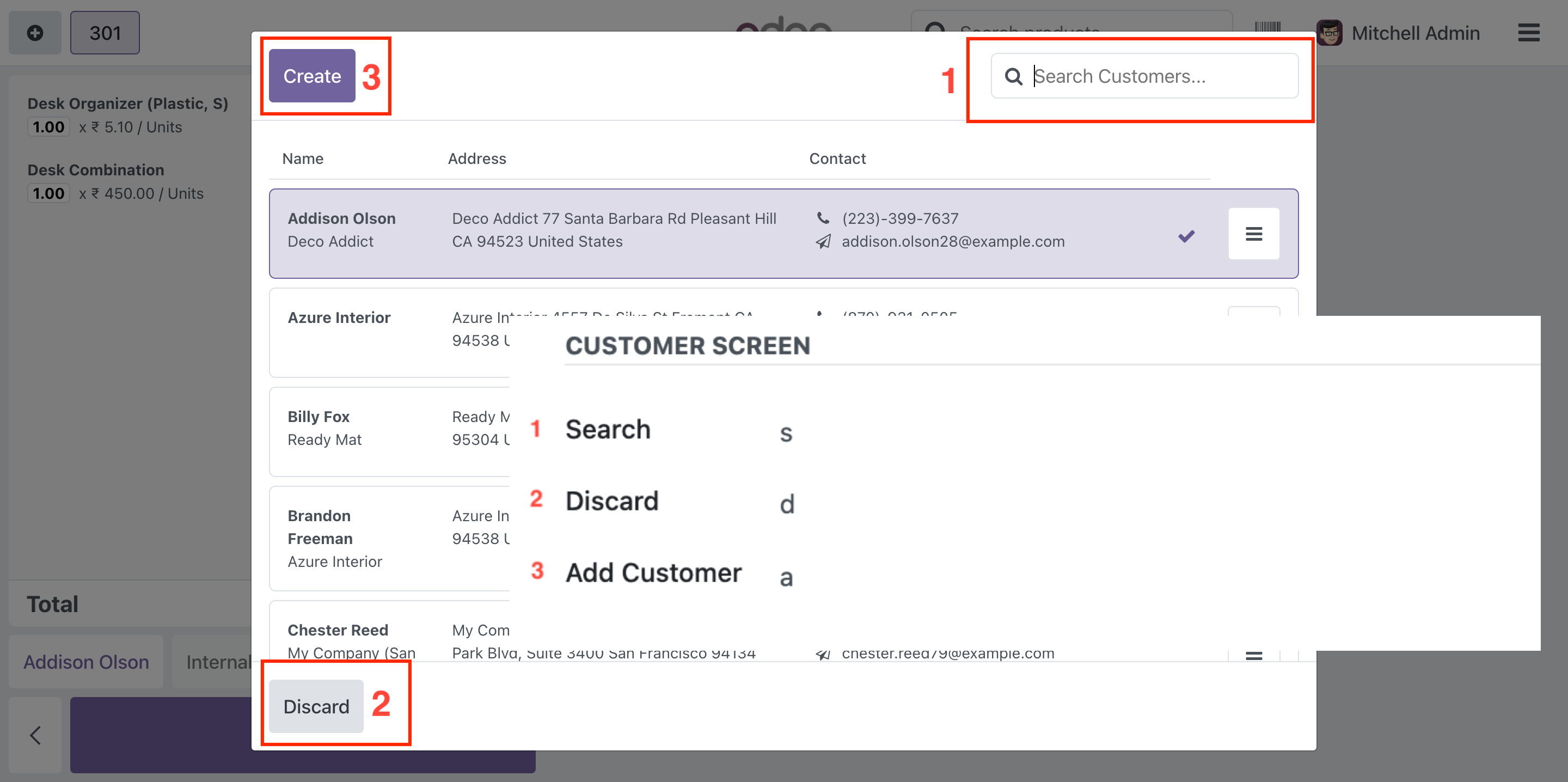The height and width of the screenshot is (782, 1568).
Task: Open Addison Olson's row options menu
Action: click(x=1253, y=234)
